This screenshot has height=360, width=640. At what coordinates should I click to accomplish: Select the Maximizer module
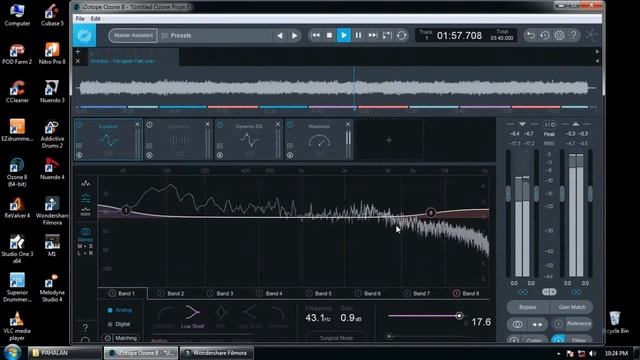pos(319,140)
